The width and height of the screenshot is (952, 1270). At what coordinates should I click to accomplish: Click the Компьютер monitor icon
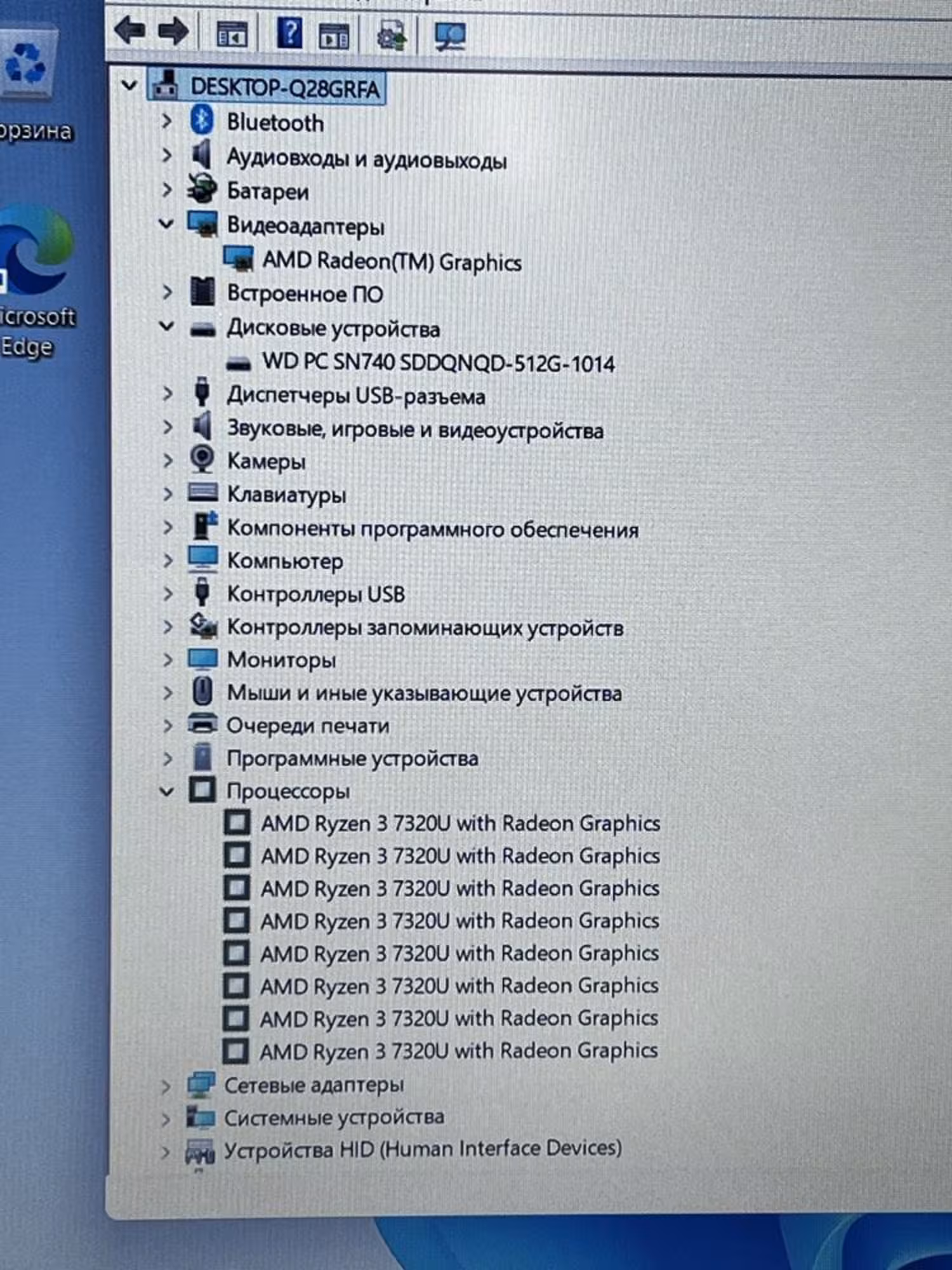tap(203, 559)
